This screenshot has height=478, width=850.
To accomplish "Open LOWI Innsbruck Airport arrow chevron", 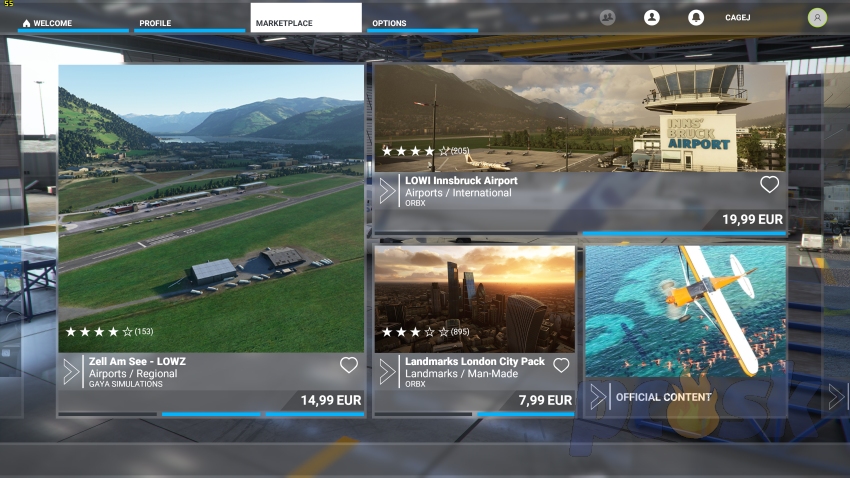I will pos(387,191).
